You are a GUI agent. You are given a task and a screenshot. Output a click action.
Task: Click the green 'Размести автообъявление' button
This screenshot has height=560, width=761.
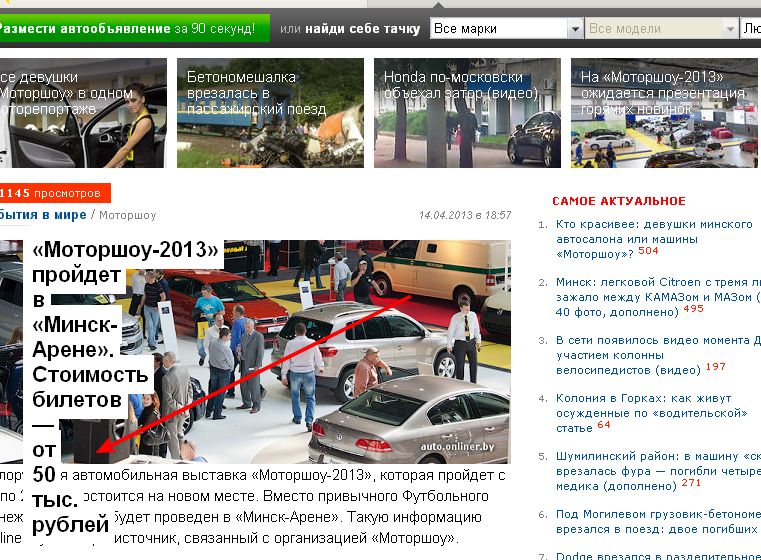pos(134,28)
